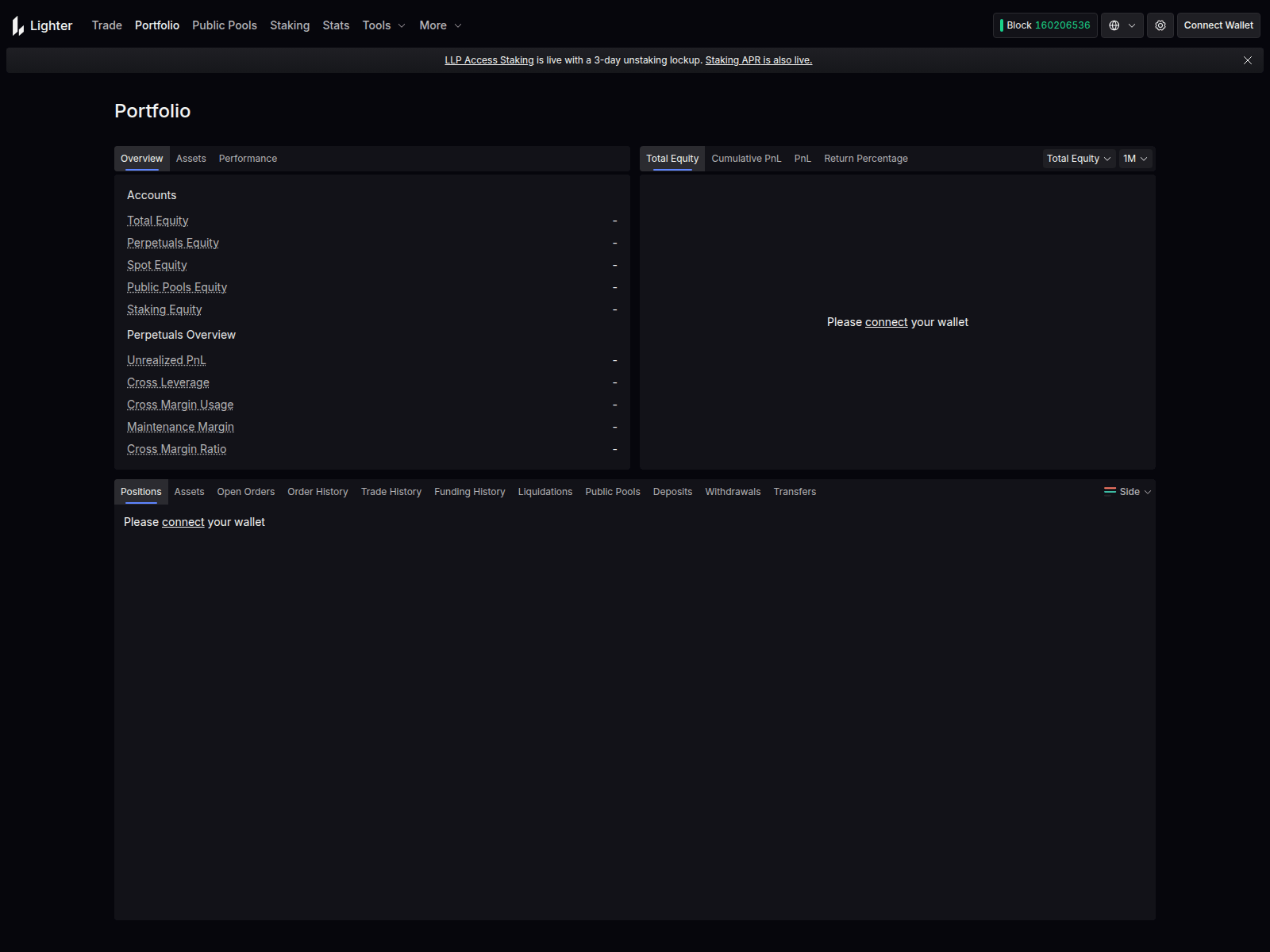
Task: Click the Perpetuals Overview section heading
Action: [181, 335]
